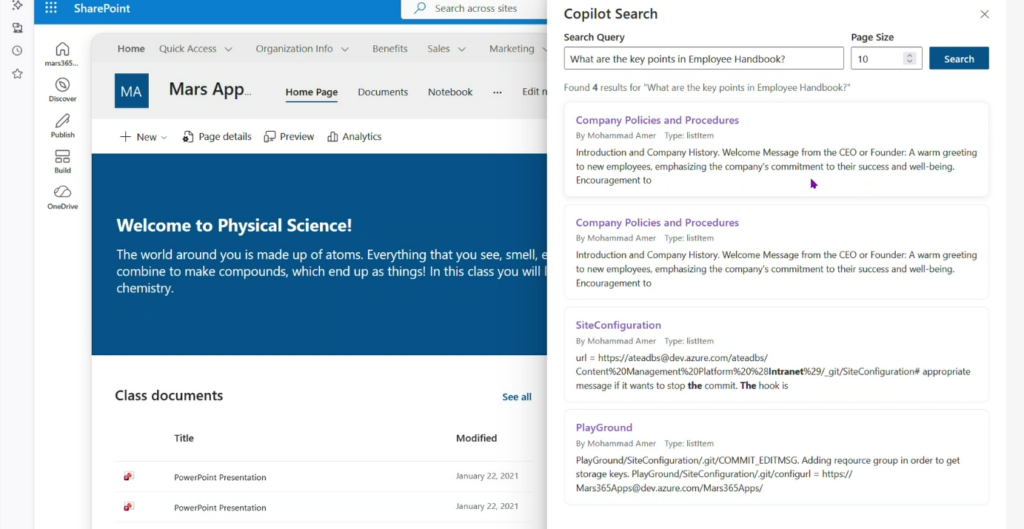Image resolution: width=1024 pixels, height=529 pixels.
Task: Click the MA site logo tile
Action: click(131, 91)
